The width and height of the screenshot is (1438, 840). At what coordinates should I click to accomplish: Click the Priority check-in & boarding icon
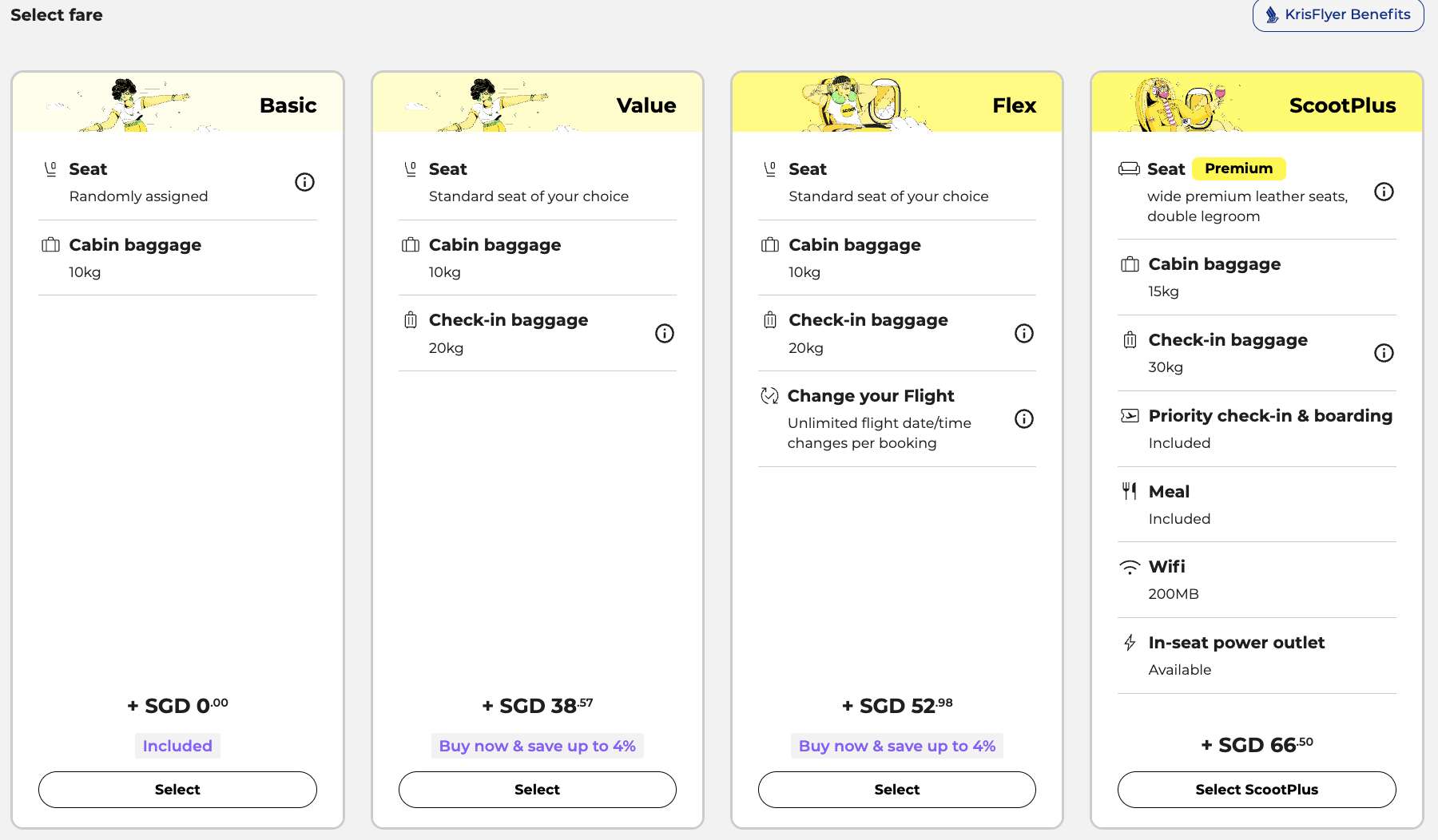pyautogui.click(x=1129, y=415)
